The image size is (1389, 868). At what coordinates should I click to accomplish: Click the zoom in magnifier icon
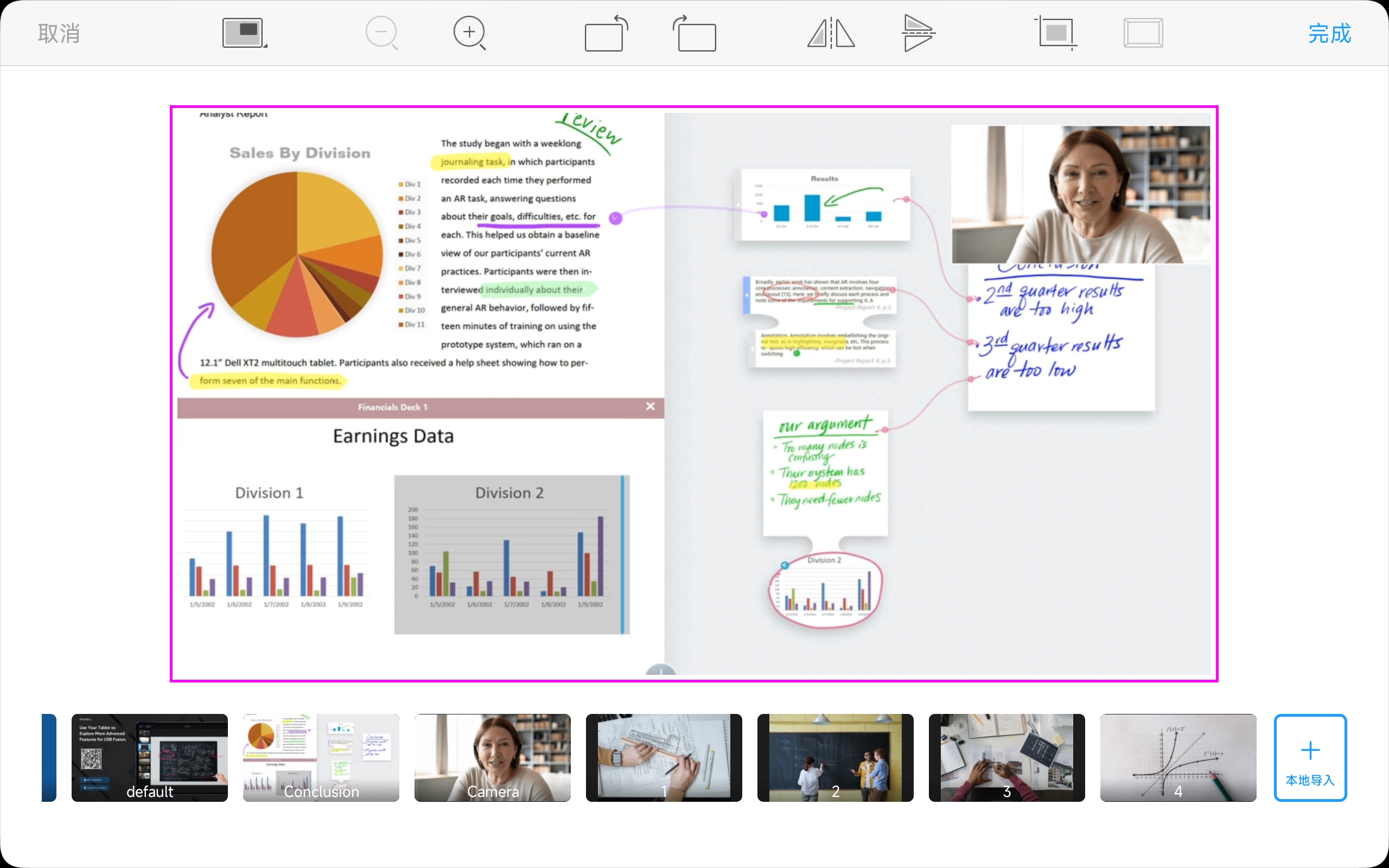pyautogui.click(x=469, y=33)
